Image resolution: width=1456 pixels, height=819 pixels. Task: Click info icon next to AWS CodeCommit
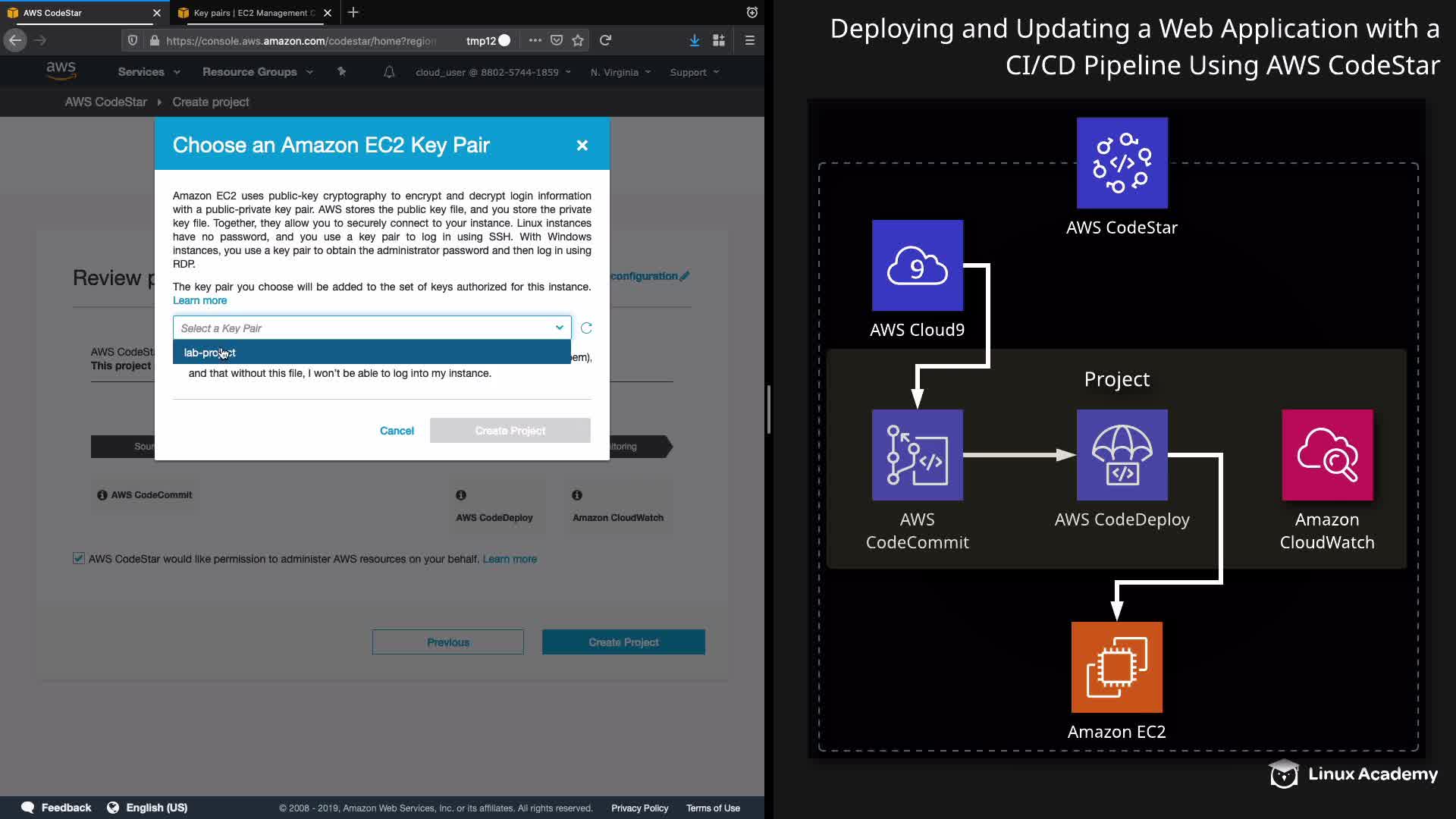(x=102, y=495)
